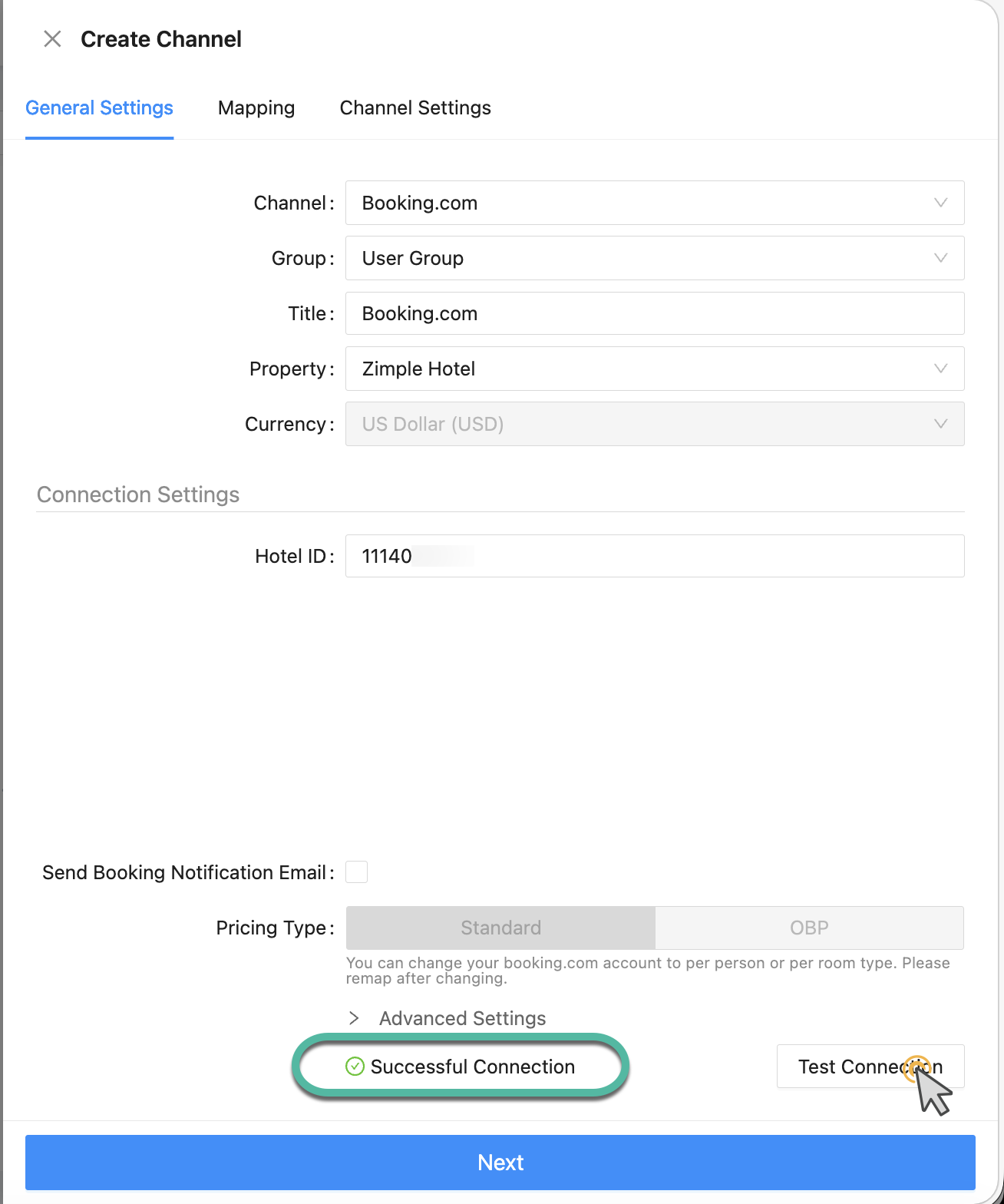This screenshot has height=1204, width=1004.
Task: Click the Title input field
Action: 654,313
